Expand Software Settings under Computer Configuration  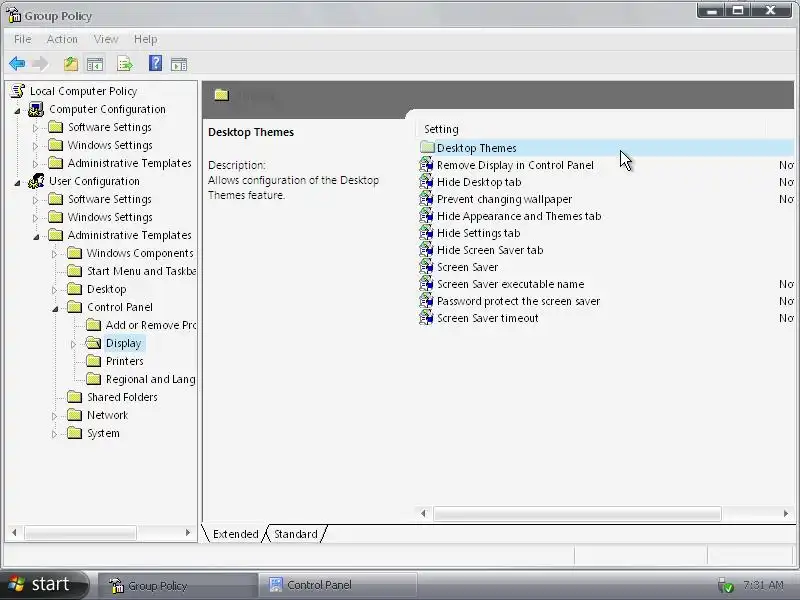35,128
